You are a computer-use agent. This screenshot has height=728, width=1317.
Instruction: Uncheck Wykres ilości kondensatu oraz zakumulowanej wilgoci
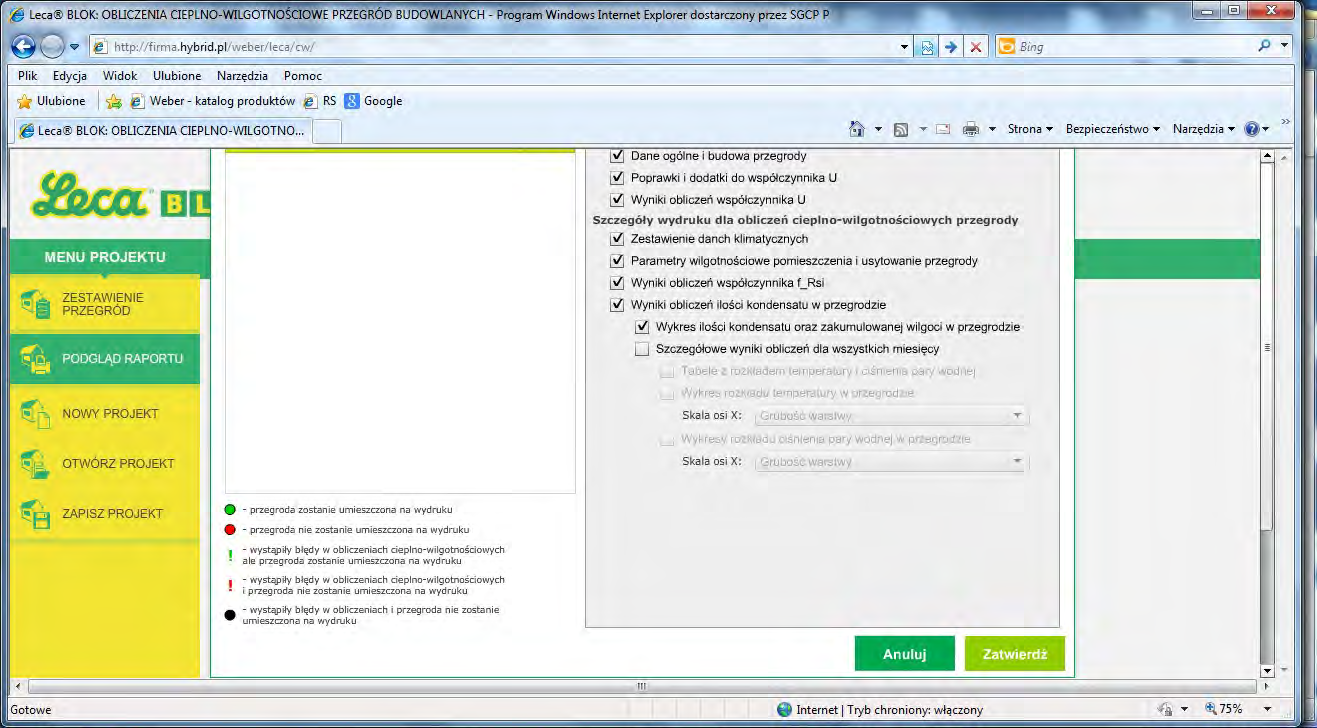click(x=642, y=327)
